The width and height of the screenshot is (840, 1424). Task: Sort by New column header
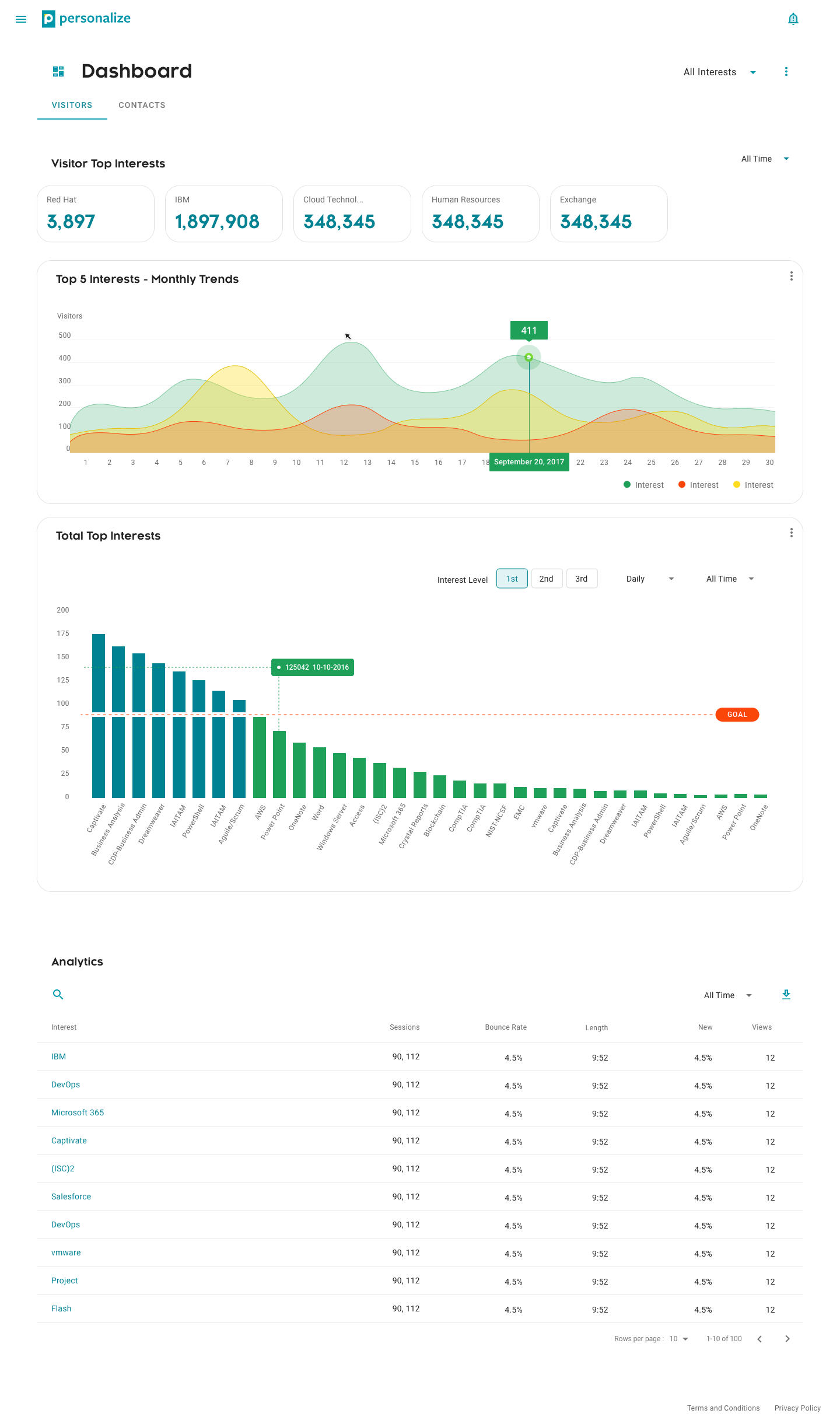coord(705,1027)
